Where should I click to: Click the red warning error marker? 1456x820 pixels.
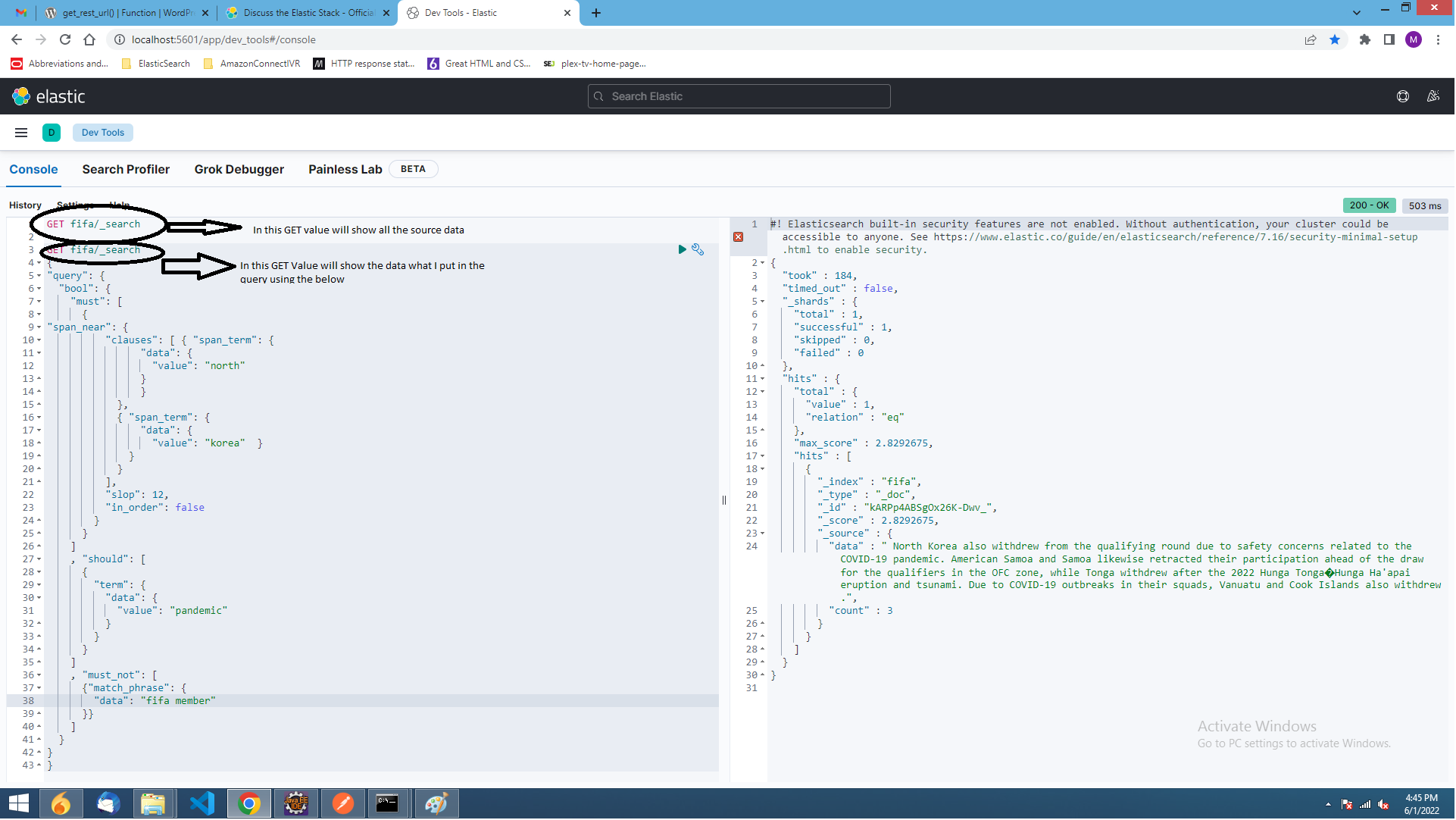click(x=739, y=237)
